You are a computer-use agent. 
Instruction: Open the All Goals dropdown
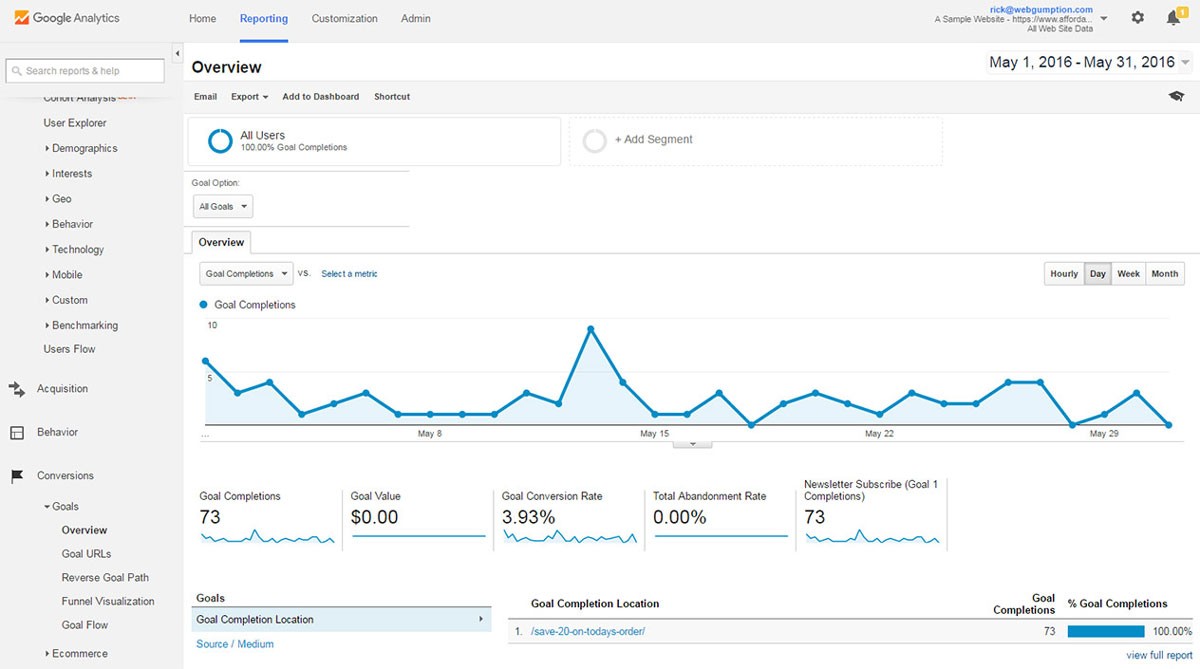click(222, 207)
